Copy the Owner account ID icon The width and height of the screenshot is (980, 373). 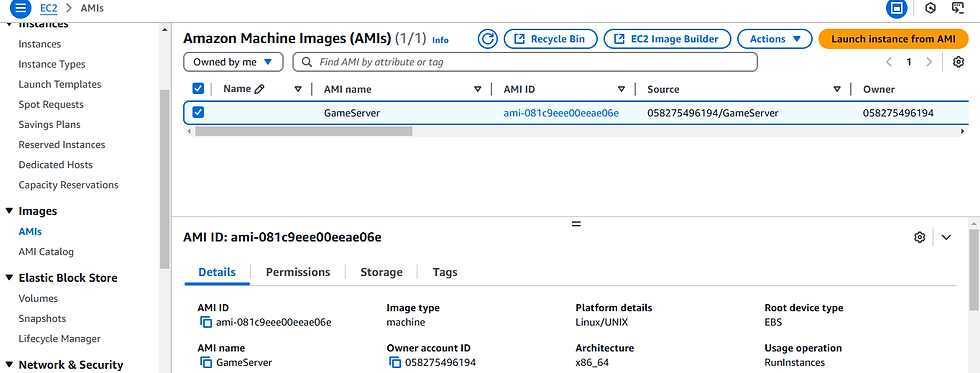394,362
